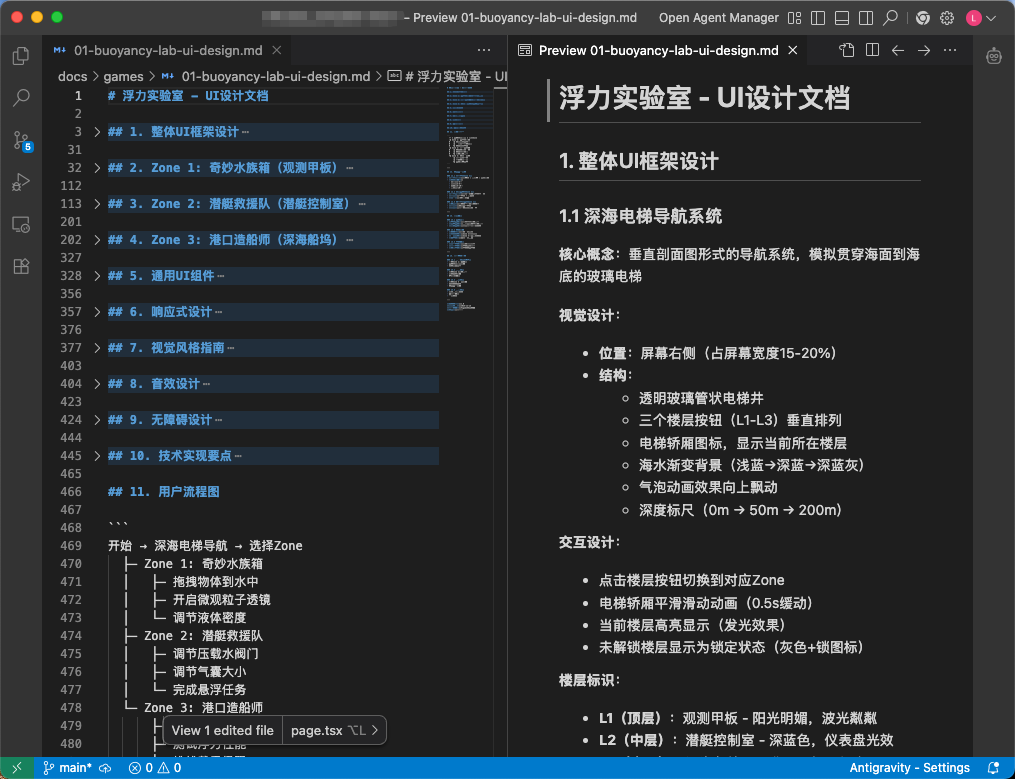This screenshot has height=779, width=1015.
Task: Open the Explorer view in activity bar
Action: pyautogui.click(x=21, y=56)
